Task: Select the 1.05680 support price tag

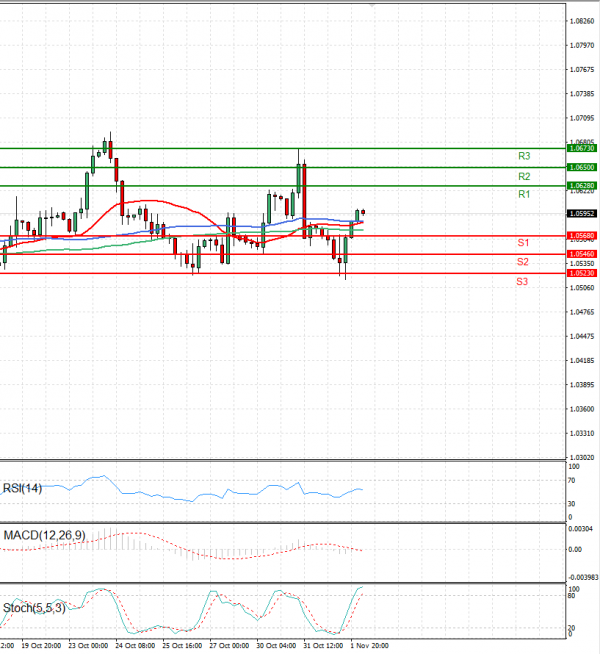Action: 582,236
